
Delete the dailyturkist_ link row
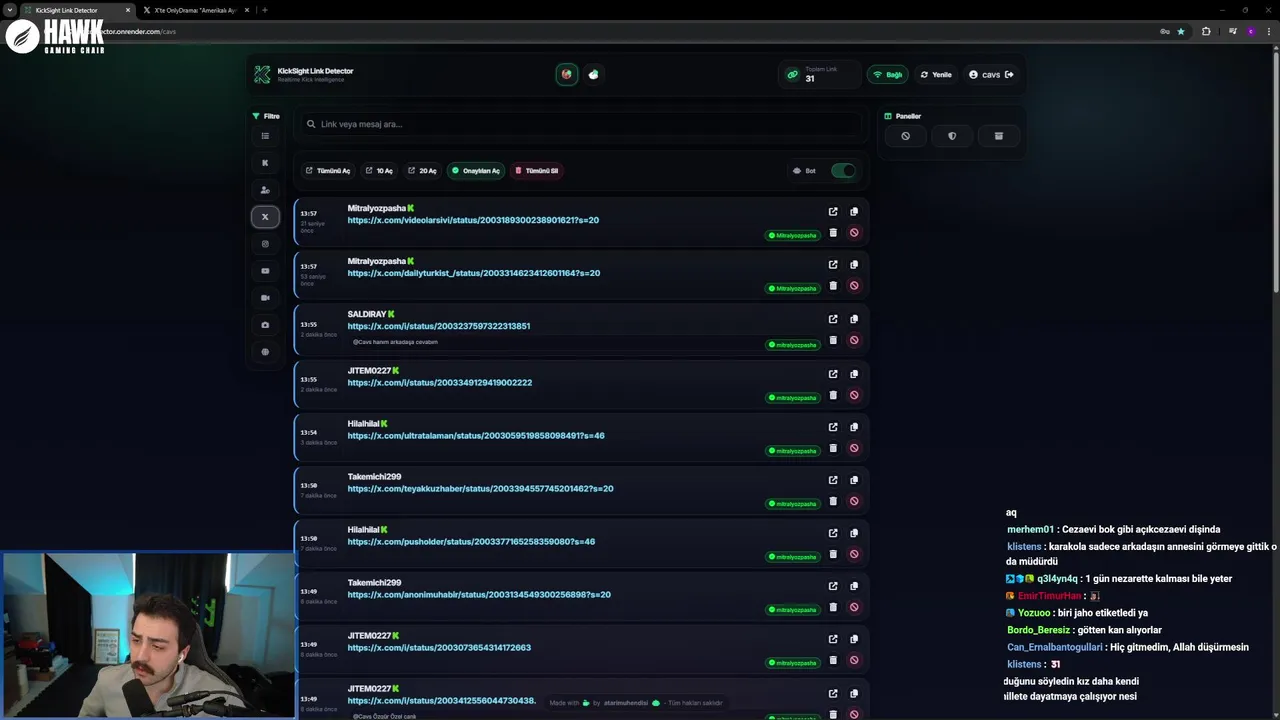(833, 286)
